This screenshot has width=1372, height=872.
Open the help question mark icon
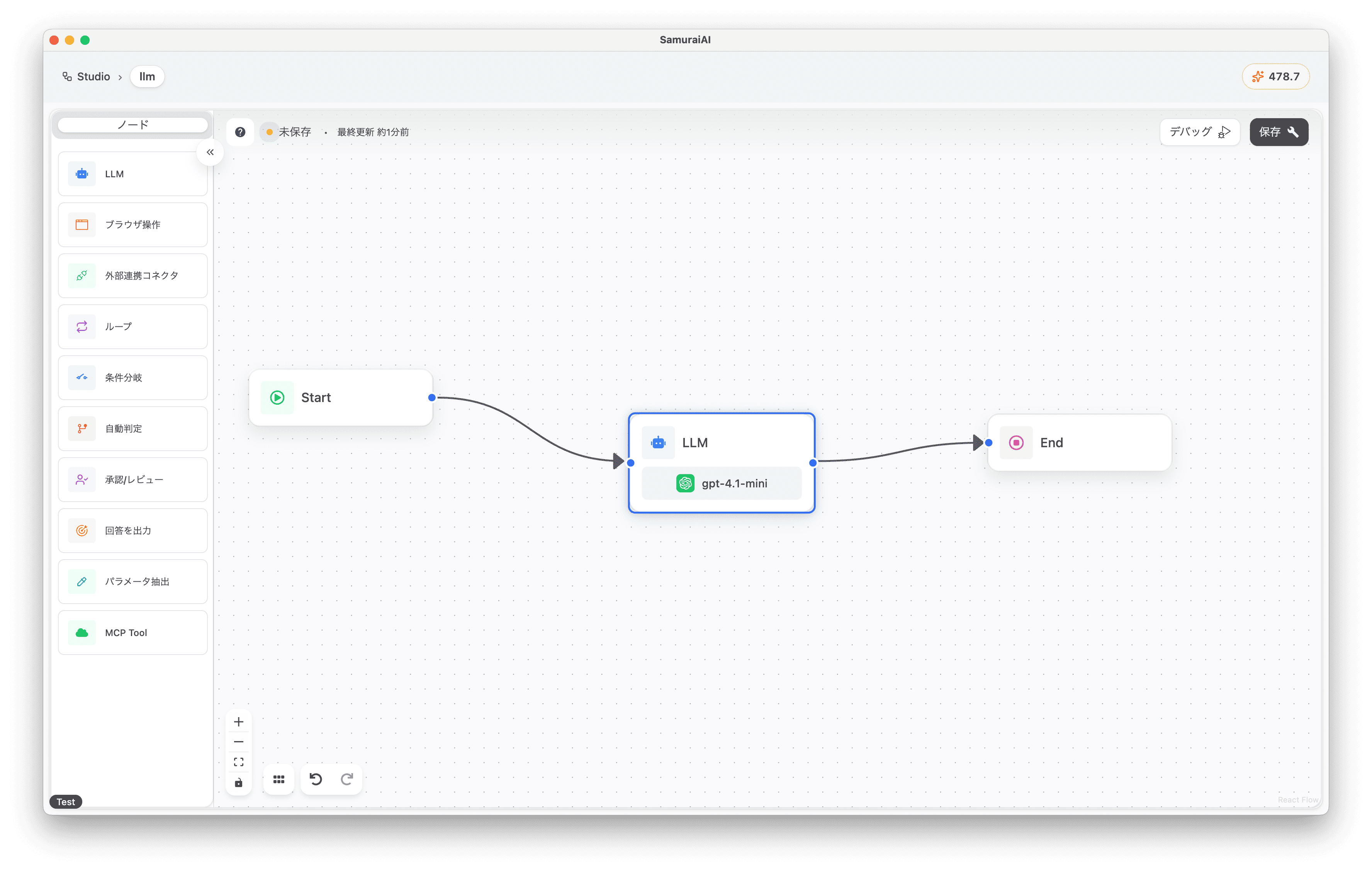click(x=240, y=132)
